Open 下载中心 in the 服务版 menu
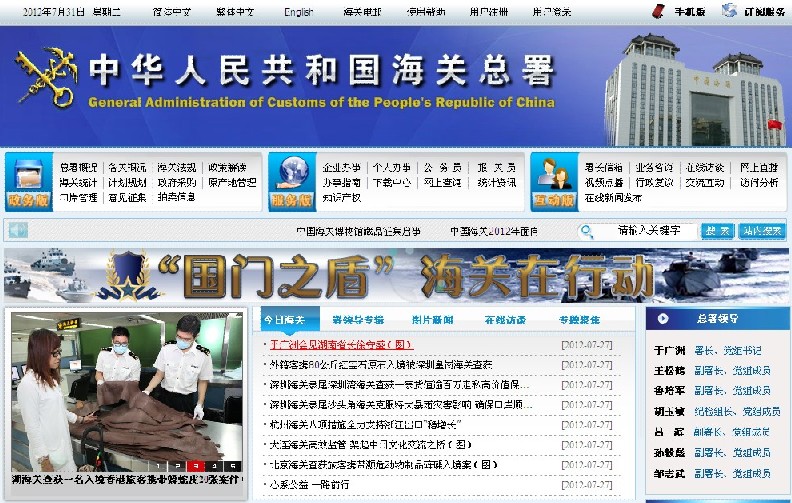The width and height of the screenshot is (792, 503). [x=392, y=182]
